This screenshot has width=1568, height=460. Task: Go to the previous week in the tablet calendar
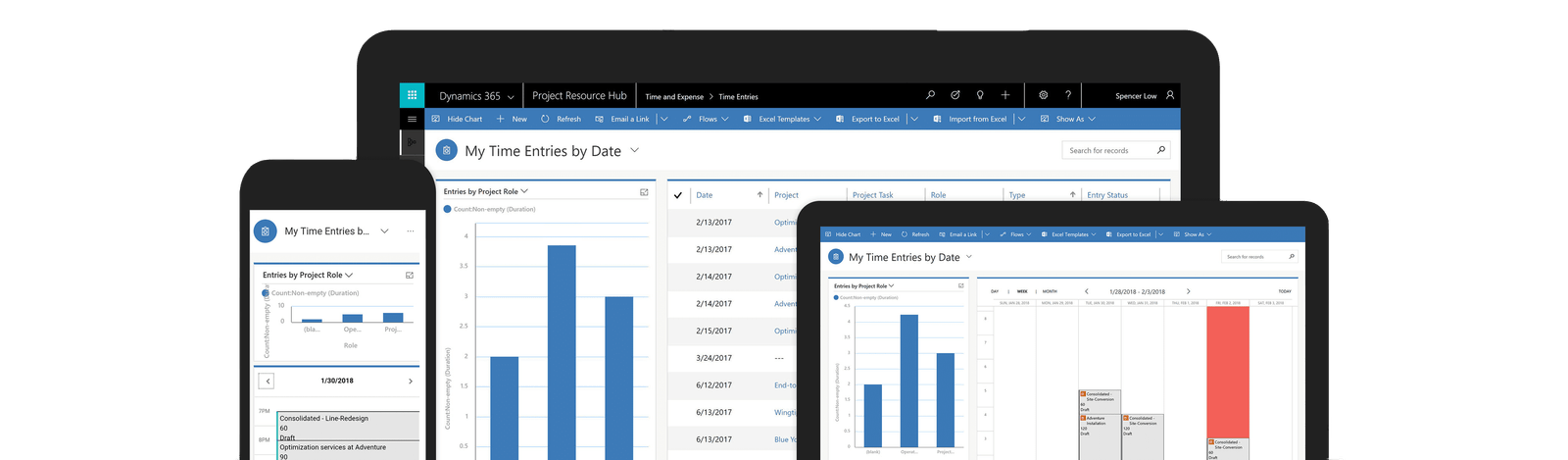1086,291
